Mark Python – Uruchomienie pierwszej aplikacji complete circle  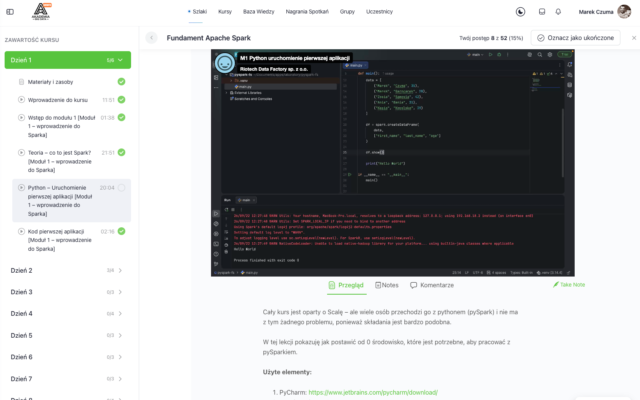coord(121,188)
